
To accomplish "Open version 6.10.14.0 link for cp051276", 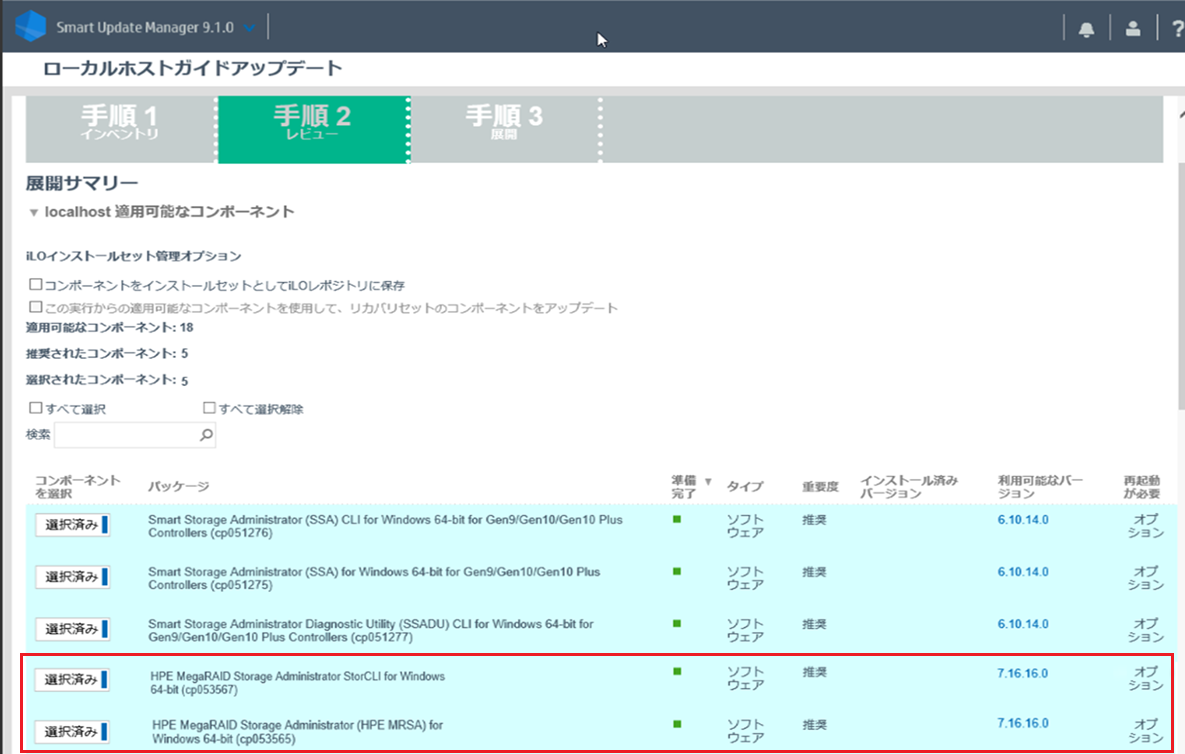I will (1023, 520).
